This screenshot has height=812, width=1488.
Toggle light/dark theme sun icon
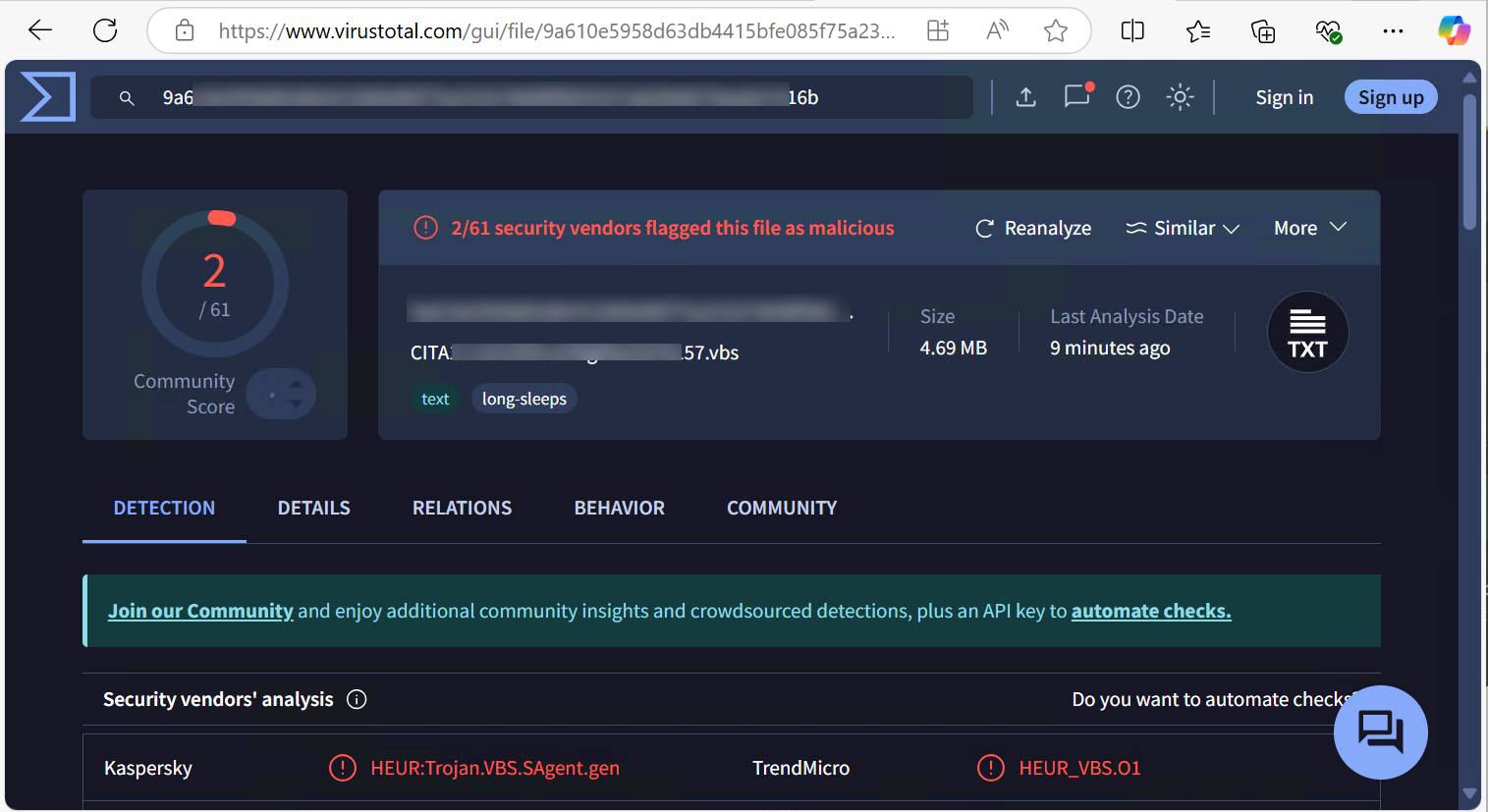pos(1180,97)
